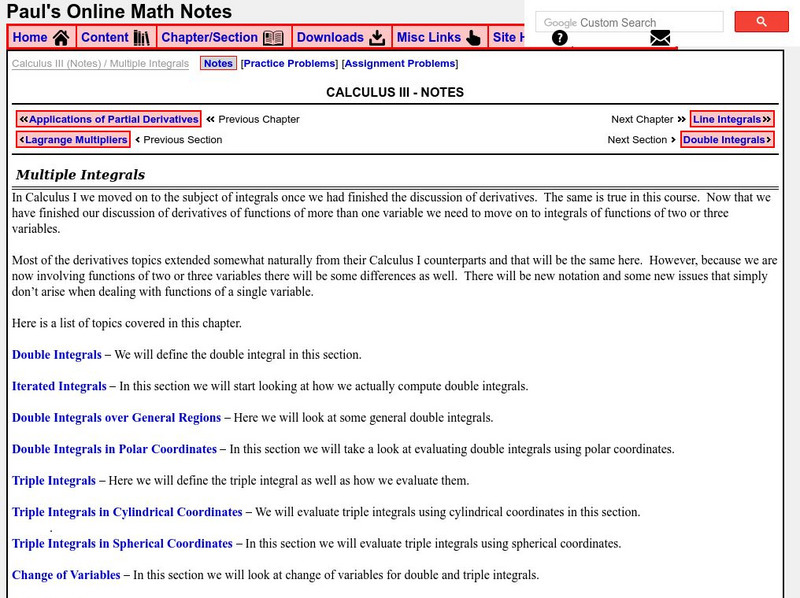Click the Next Chapter label text
The image size is (800, 598).
(642, 119)
